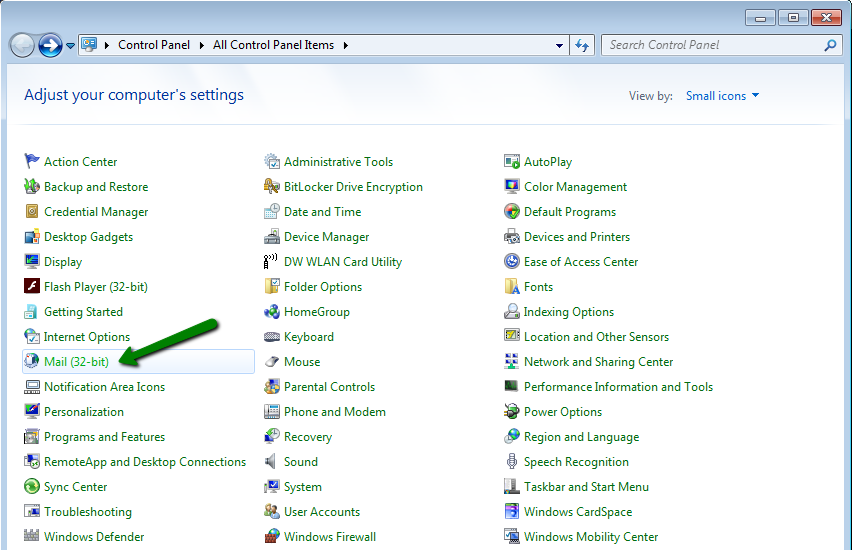This screenshot has width=852, height=550.
Task: Open the Display monitor icon
Action: (x=32, y=261)
